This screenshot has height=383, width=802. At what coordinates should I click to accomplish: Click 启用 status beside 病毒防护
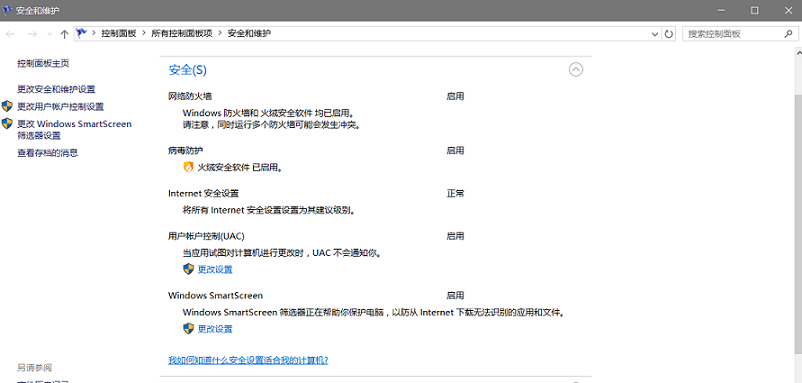click(x=455, y=150)
